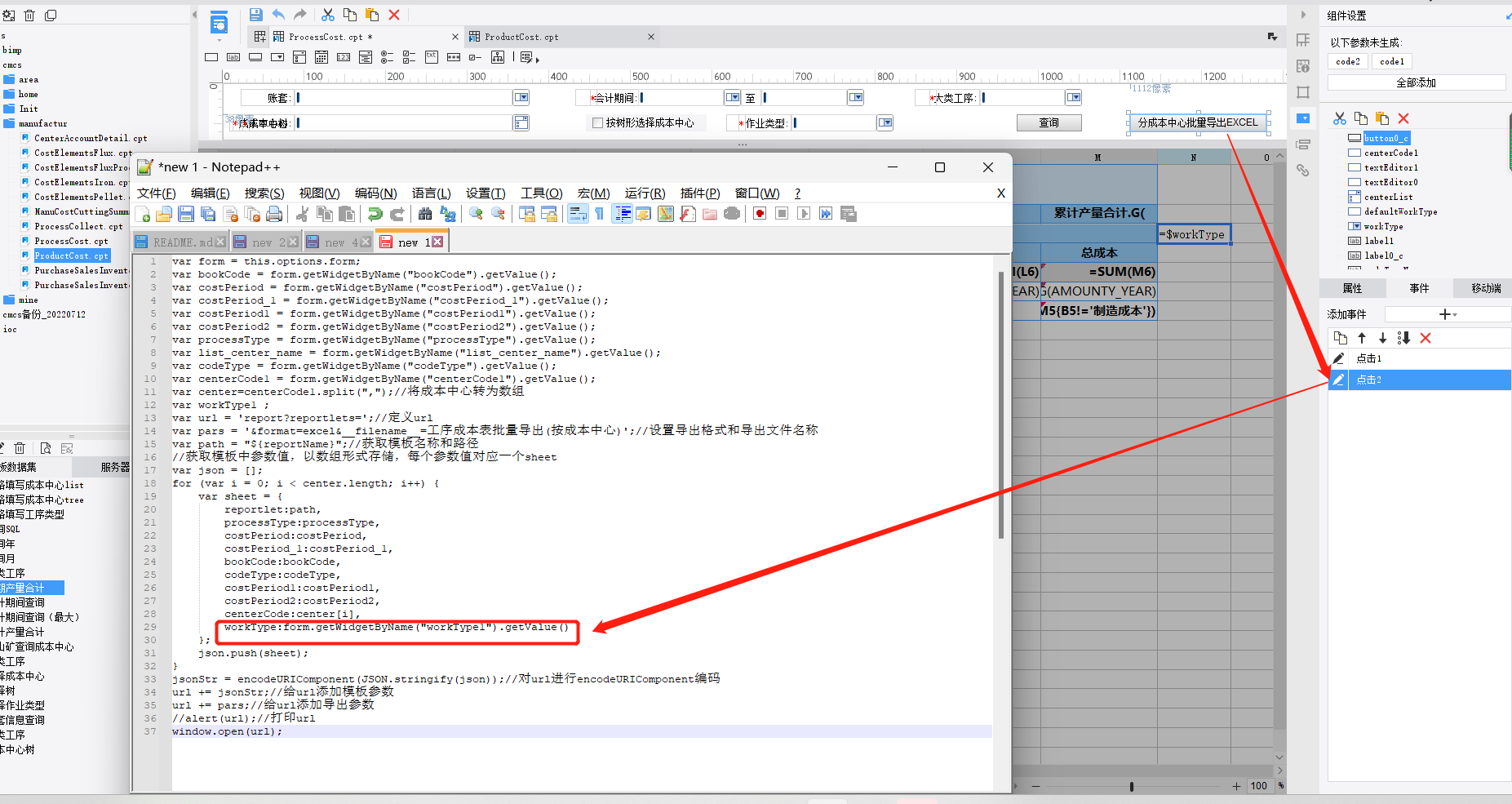
Task: Switch to README.md tab in Notepad++
Action: tap(183, 242)
